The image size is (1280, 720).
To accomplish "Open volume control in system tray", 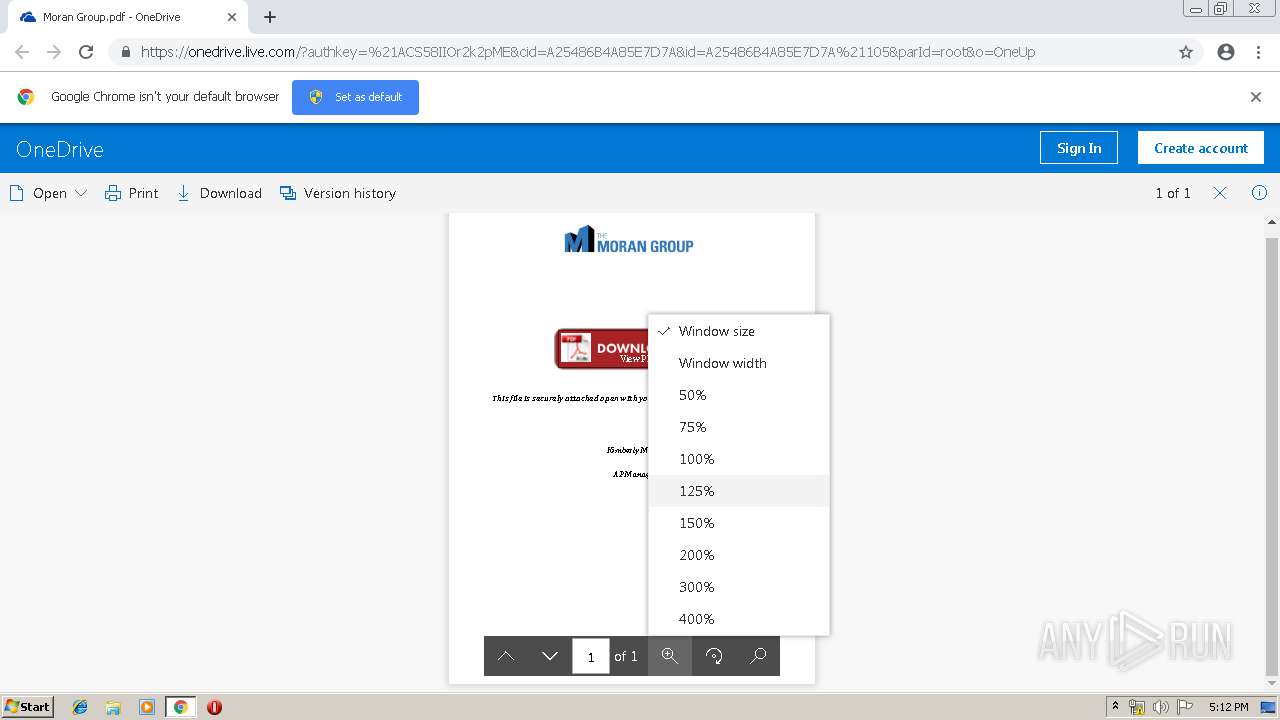I will 1161,707.
